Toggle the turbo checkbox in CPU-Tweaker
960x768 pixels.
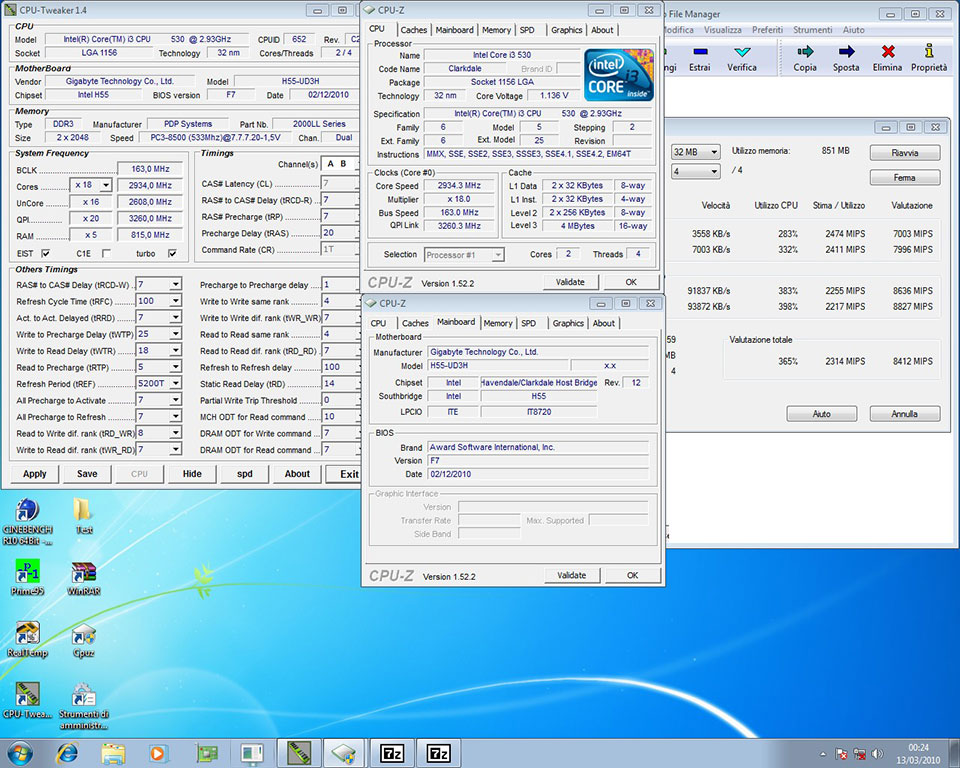pos(172,253)
